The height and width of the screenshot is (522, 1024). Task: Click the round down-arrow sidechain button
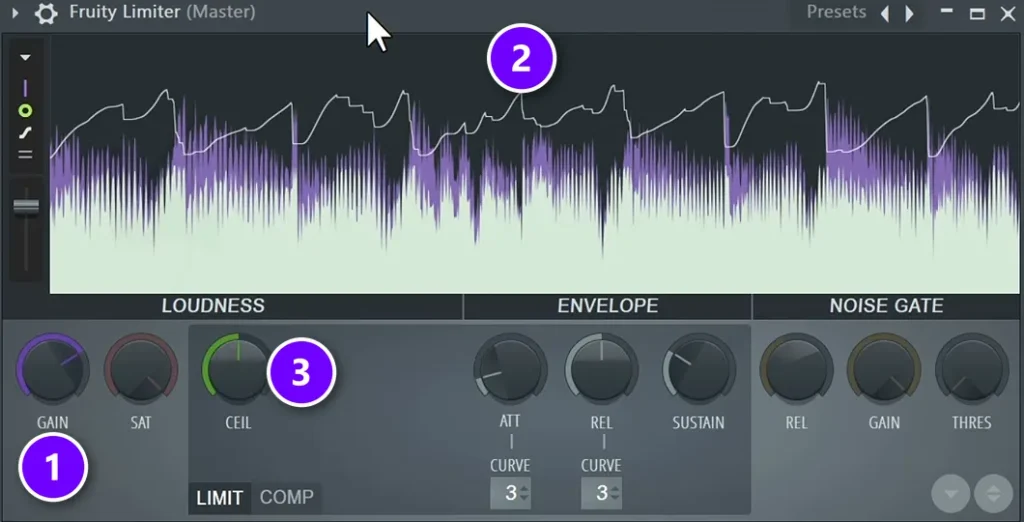pyautogui.click(x=951, y=493)
